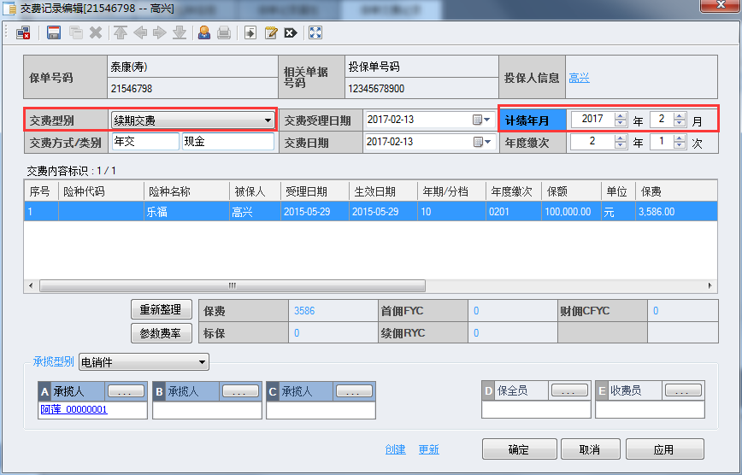Viewport: 742px width, 475px height.
Task: Click the save floppy disk toolbar icon
Action: coord(54,33)
